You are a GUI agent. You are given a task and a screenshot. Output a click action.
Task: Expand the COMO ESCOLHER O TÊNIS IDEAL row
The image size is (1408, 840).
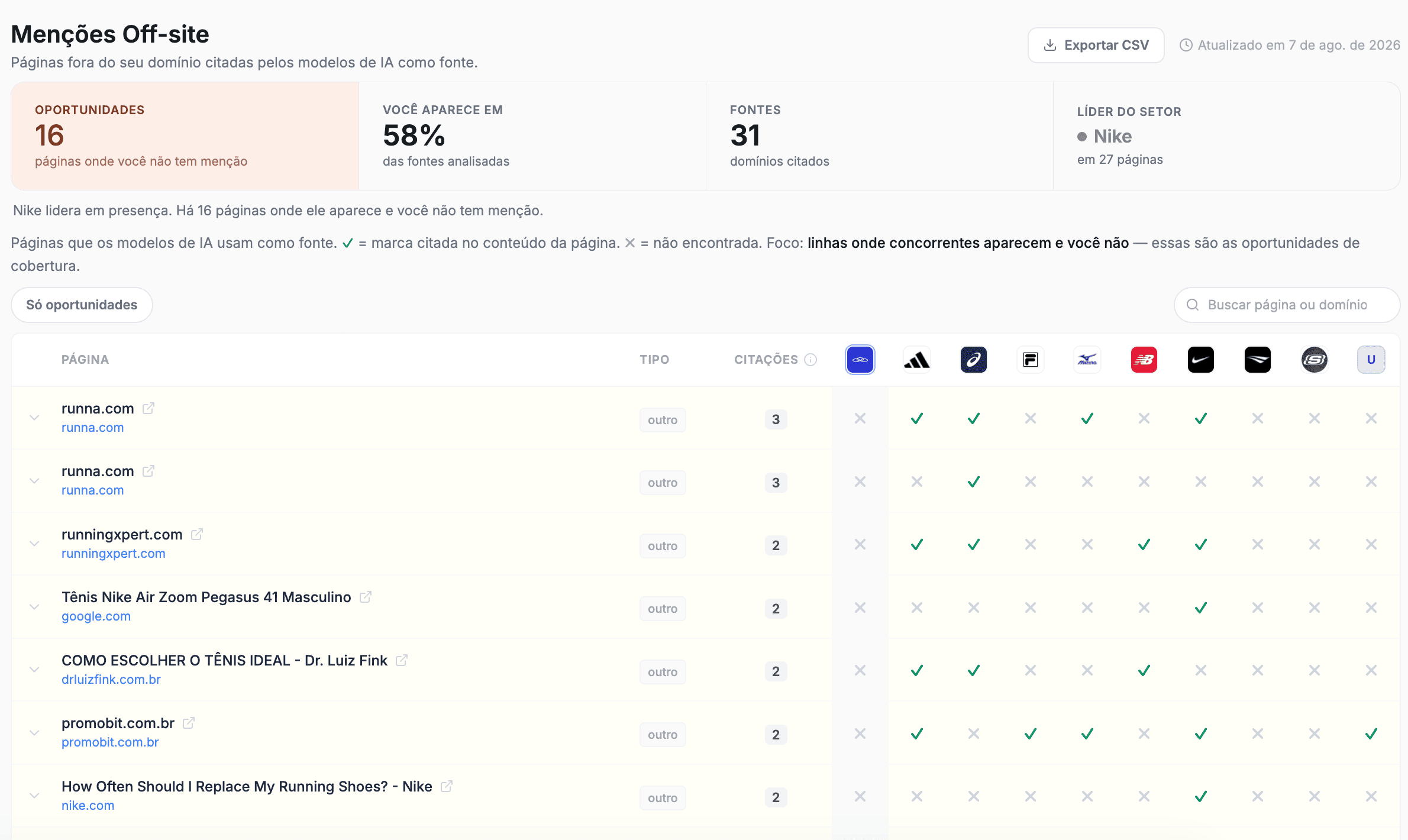point(34,670)
